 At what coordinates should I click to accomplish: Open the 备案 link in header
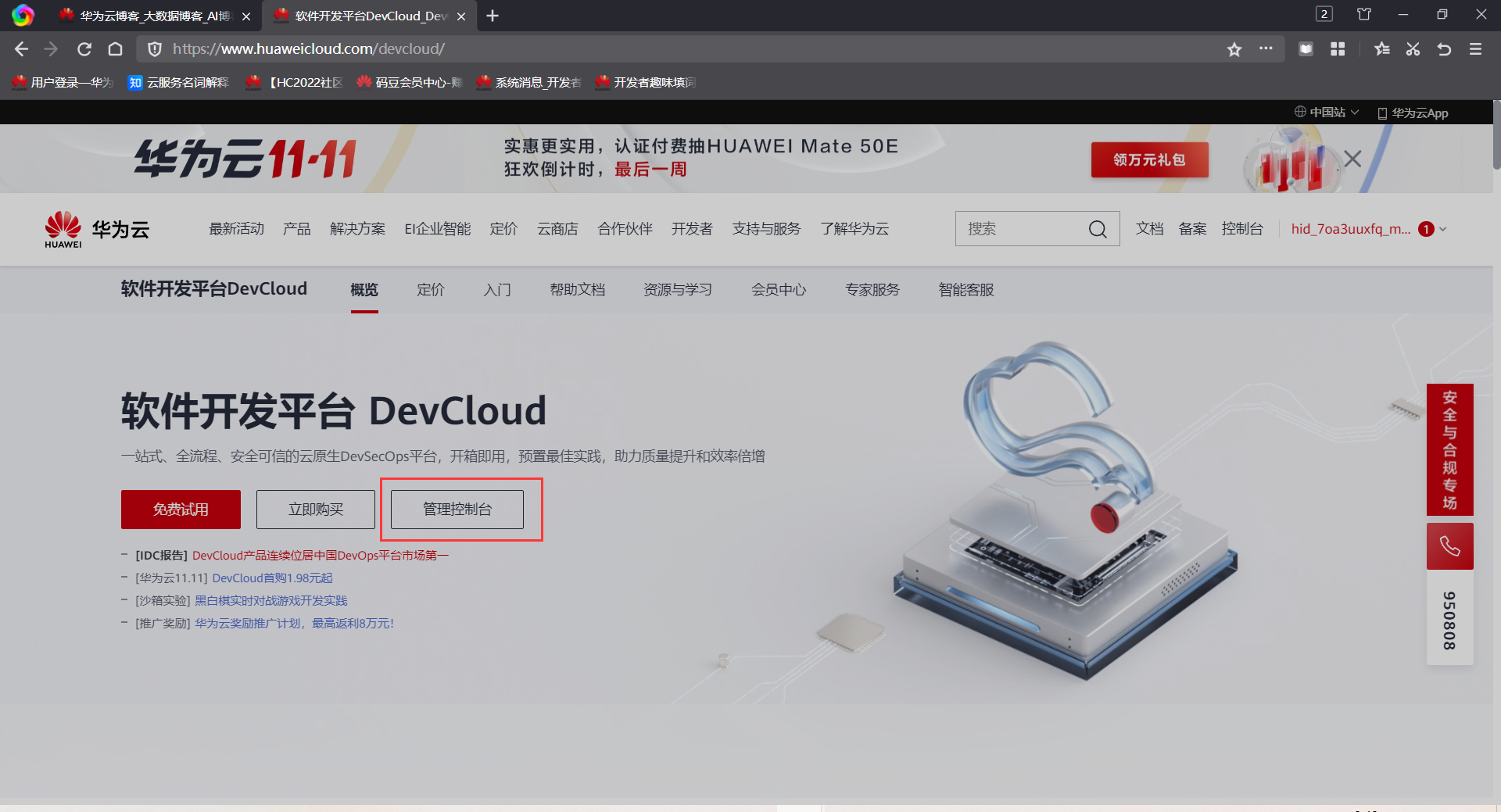tap(1193, 229)
